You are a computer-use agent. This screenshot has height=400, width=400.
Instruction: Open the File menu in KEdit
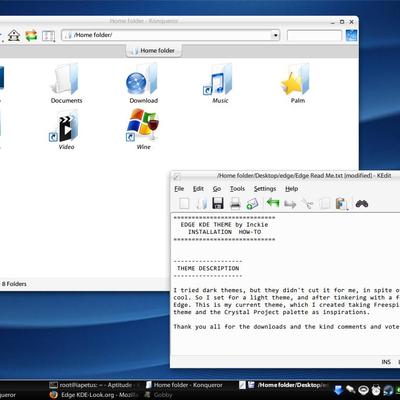tap(179, 189)
